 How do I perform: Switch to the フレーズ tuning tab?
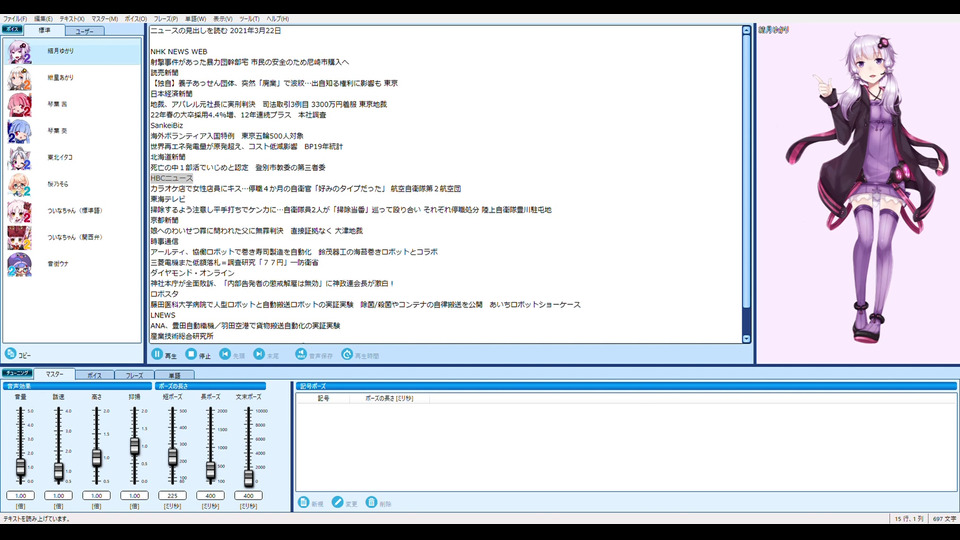pos(134,375)
